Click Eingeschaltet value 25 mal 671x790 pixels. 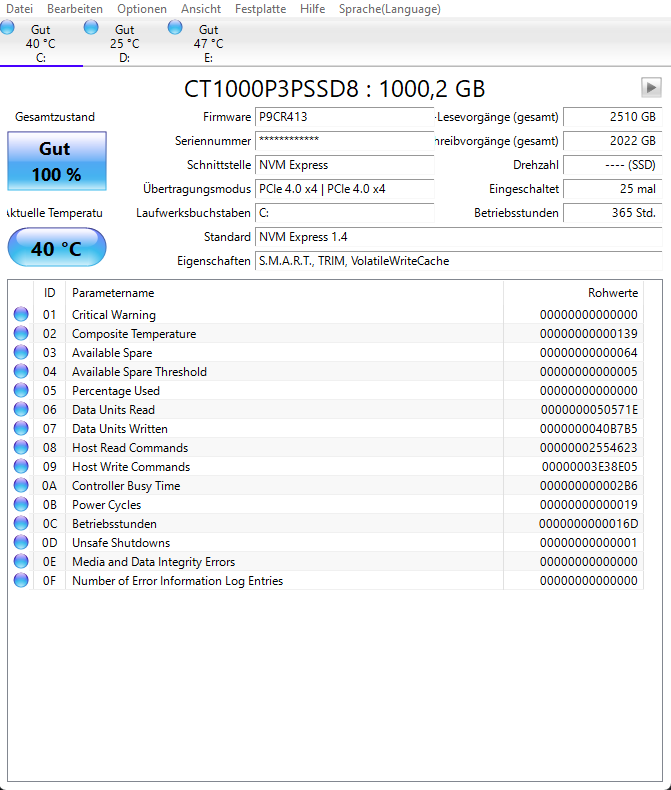613,189
